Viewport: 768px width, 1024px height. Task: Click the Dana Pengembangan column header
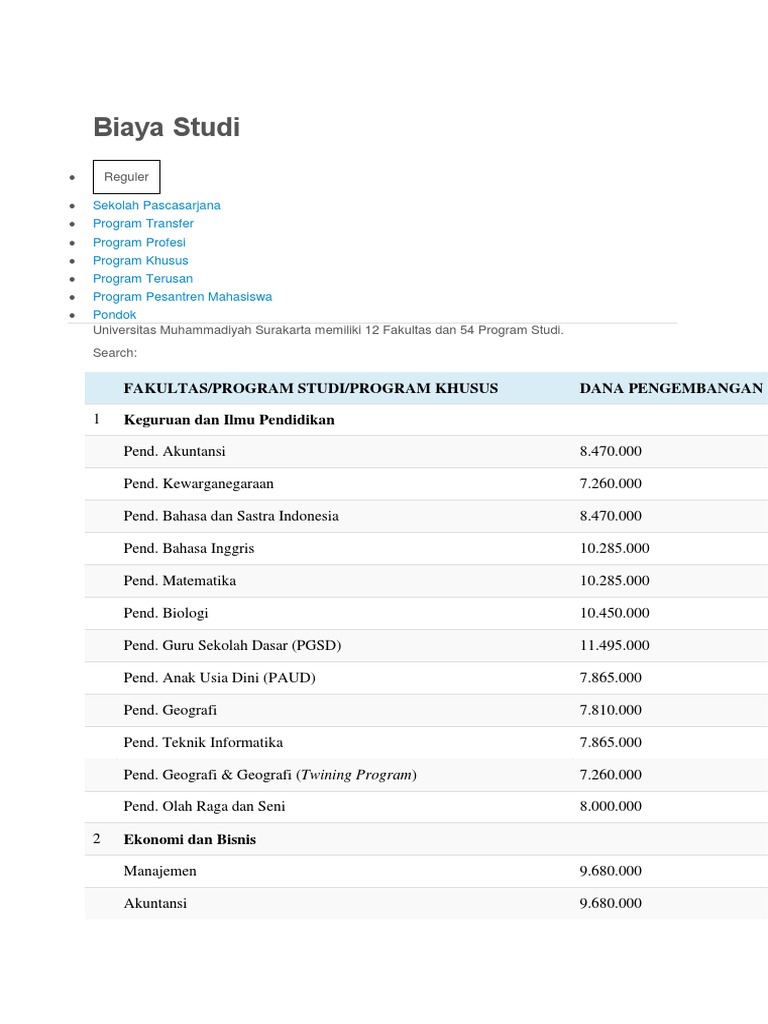tap(671, 389)
